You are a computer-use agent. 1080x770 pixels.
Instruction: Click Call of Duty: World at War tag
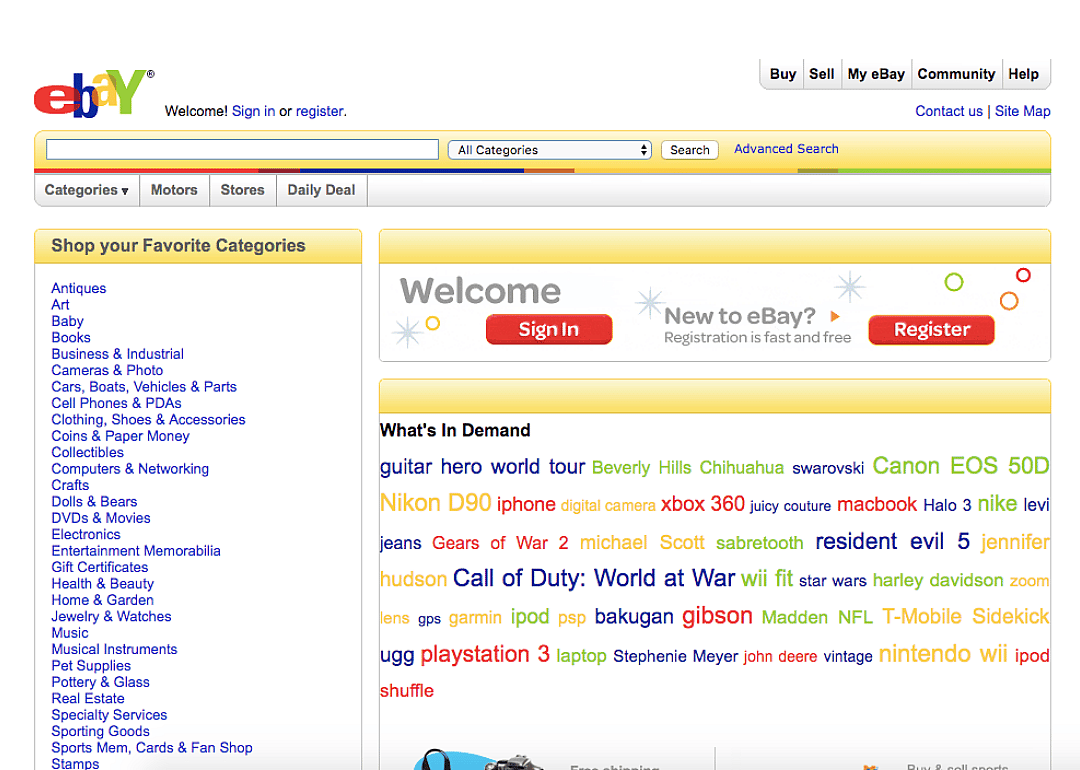(594, 579)
